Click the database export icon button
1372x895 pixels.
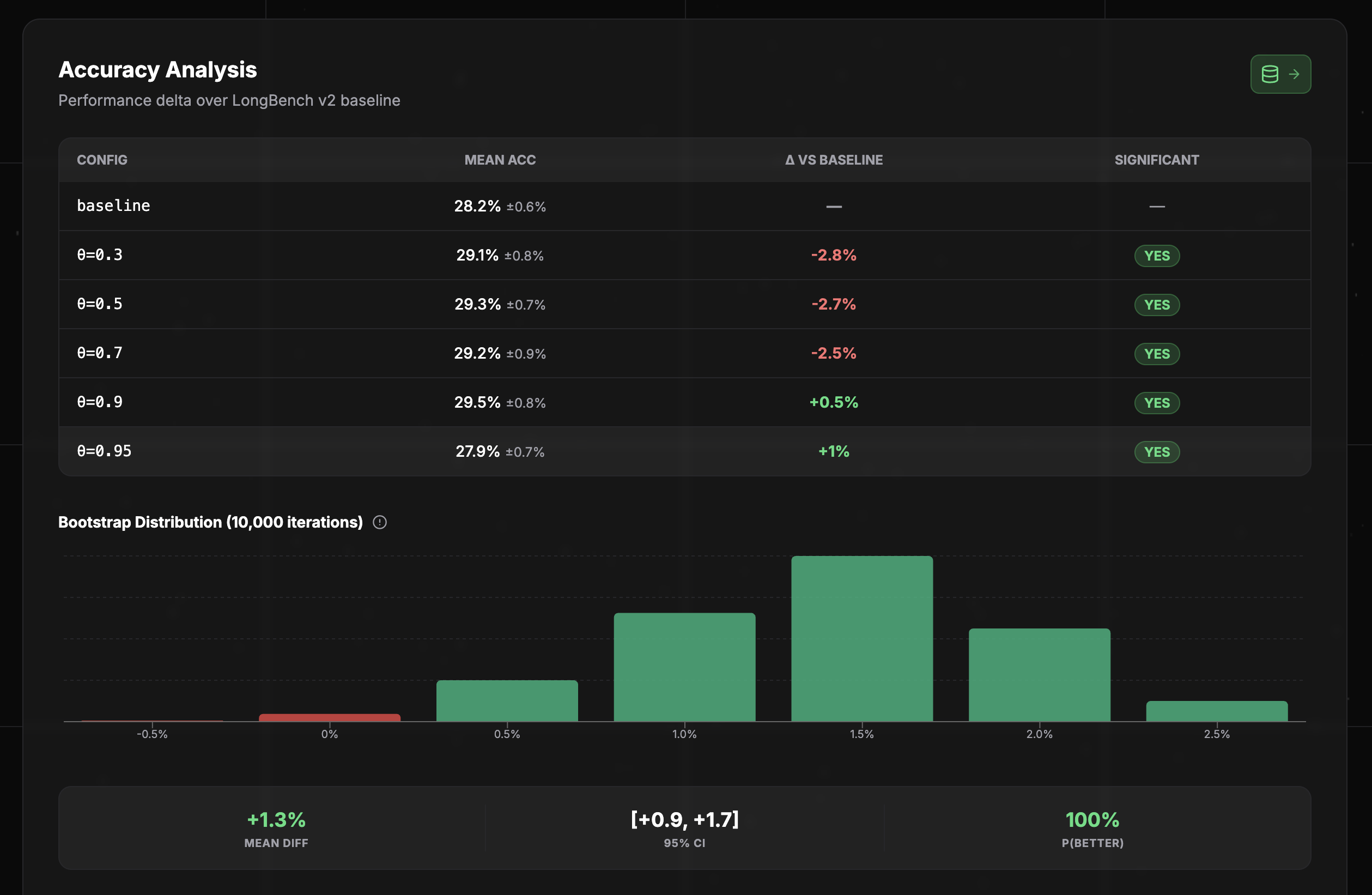pyautogui.click(x=1280, y=74)
